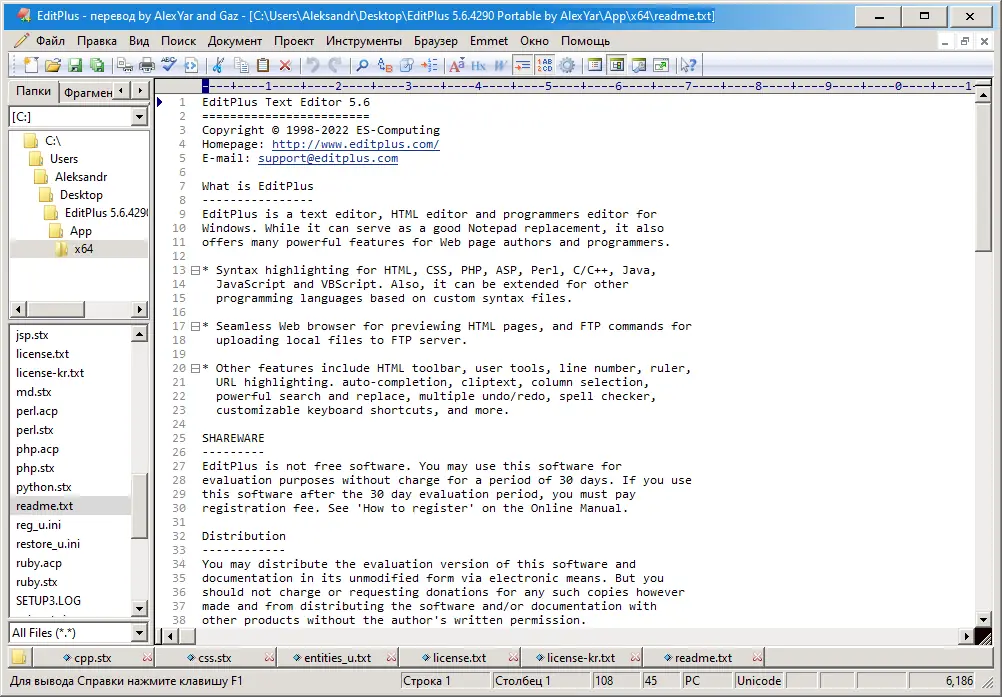The image size is (1002, 697).
Task: Open the Emmet menu
Action: click(x=489, y=41)
